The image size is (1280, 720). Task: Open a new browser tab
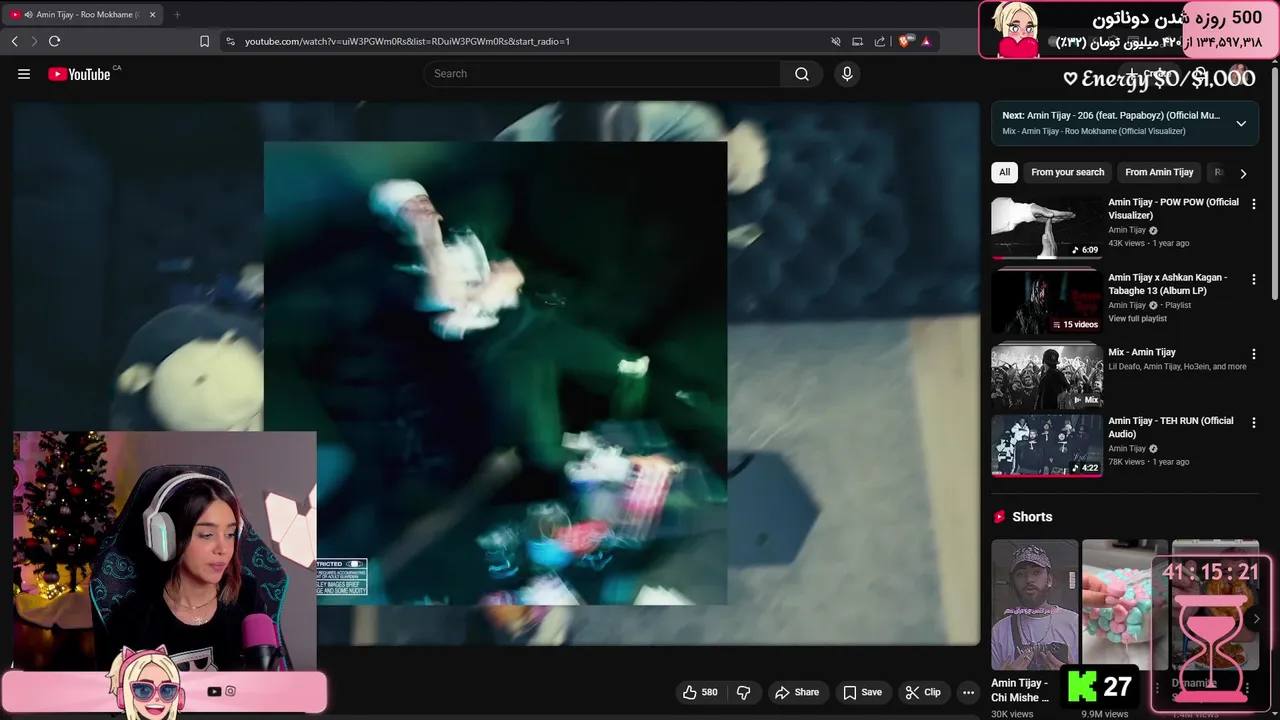[177, 14]
